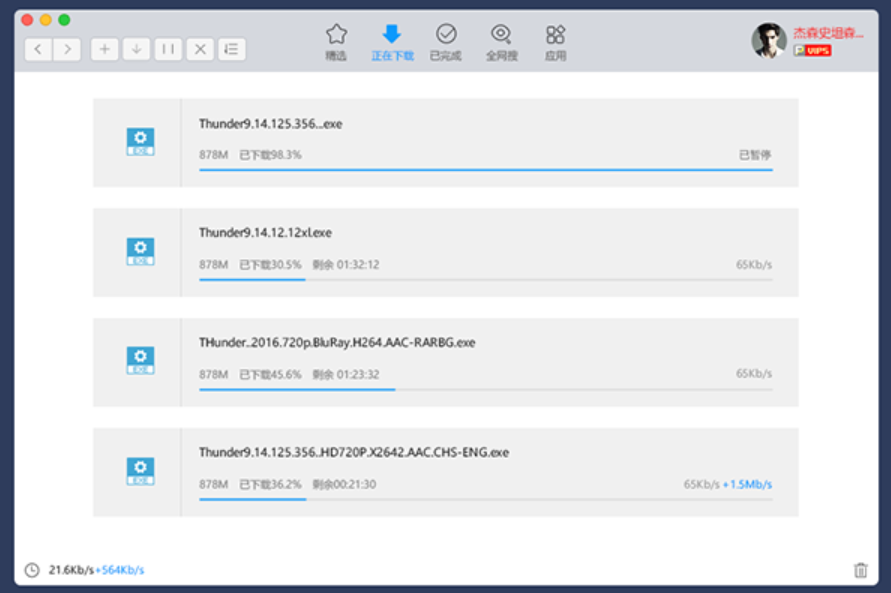Screen dimensions: 891x593
Task: Click Thunder9.14.125.356..HD720P.X2642.AAC.CHS-ENG.exe name
Action: pyautogui.click(x=354, y=452)
